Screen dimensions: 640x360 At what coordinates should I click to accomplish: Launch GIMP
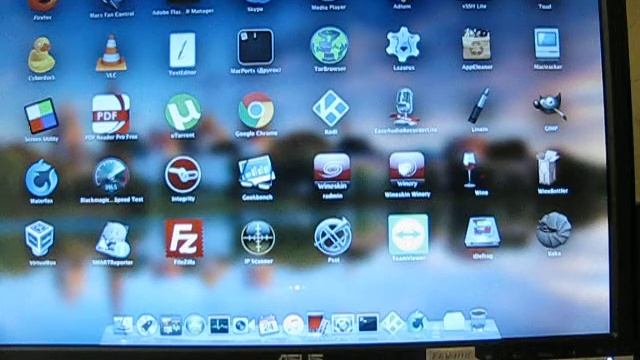[550, 106]
